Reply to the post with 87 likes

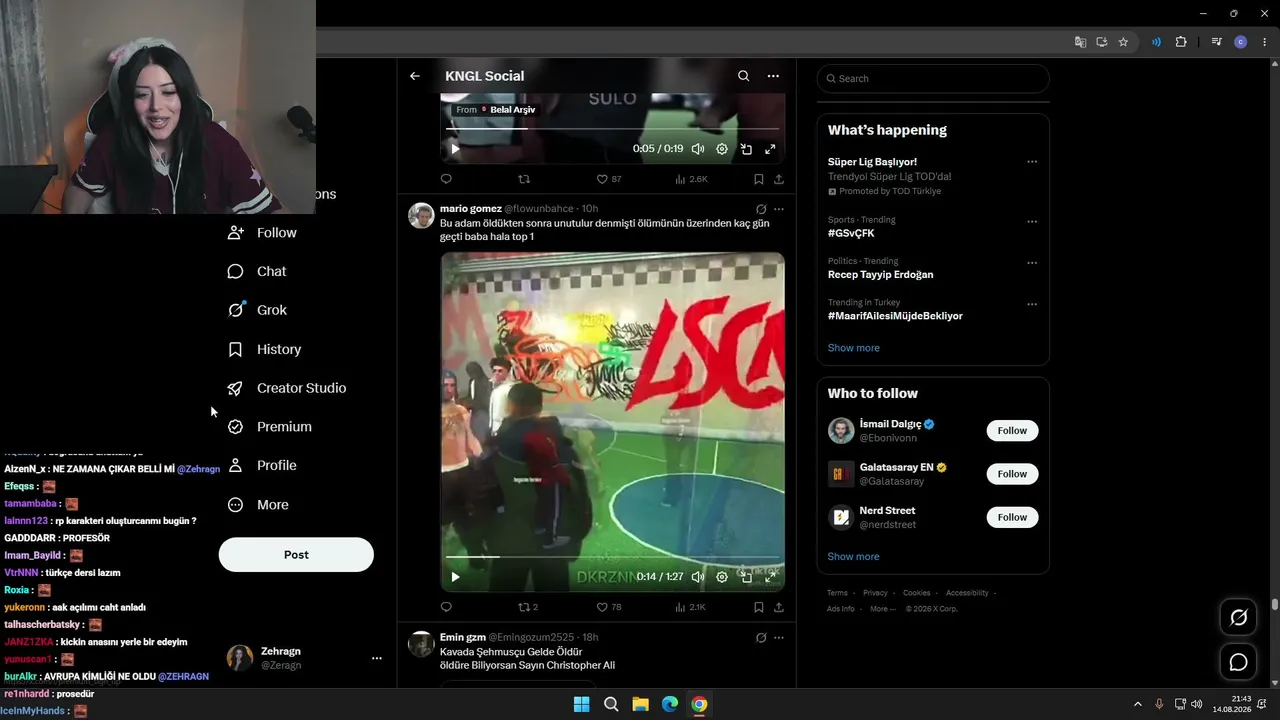(446, 179)
